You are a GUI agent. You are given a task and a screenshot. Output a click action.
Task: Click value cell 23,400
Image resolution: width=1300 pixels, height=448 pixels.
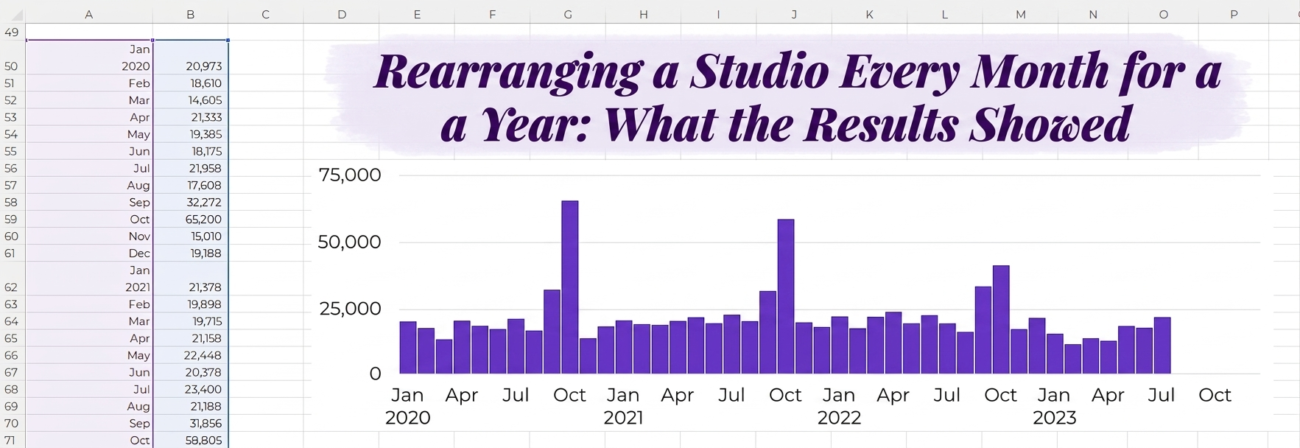[190, 389]
